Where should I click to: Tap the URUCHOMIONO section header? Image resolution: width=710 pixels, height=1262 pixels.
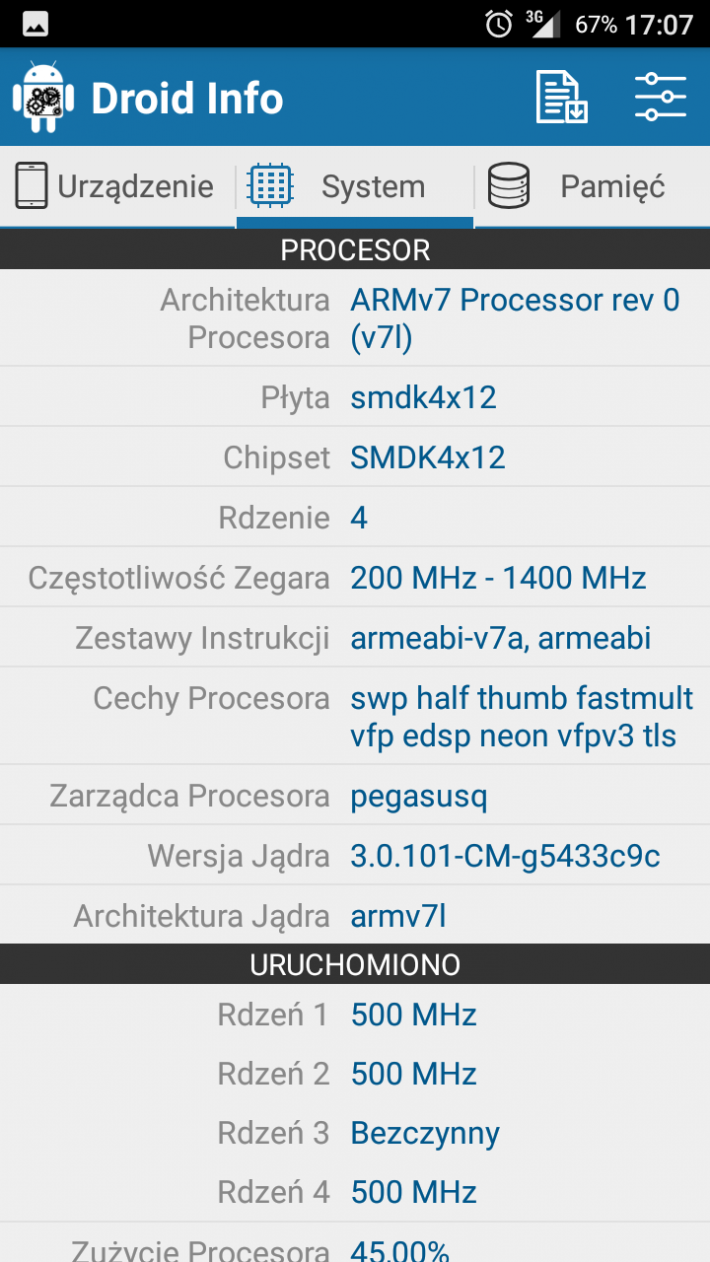(x=355, y=964)
